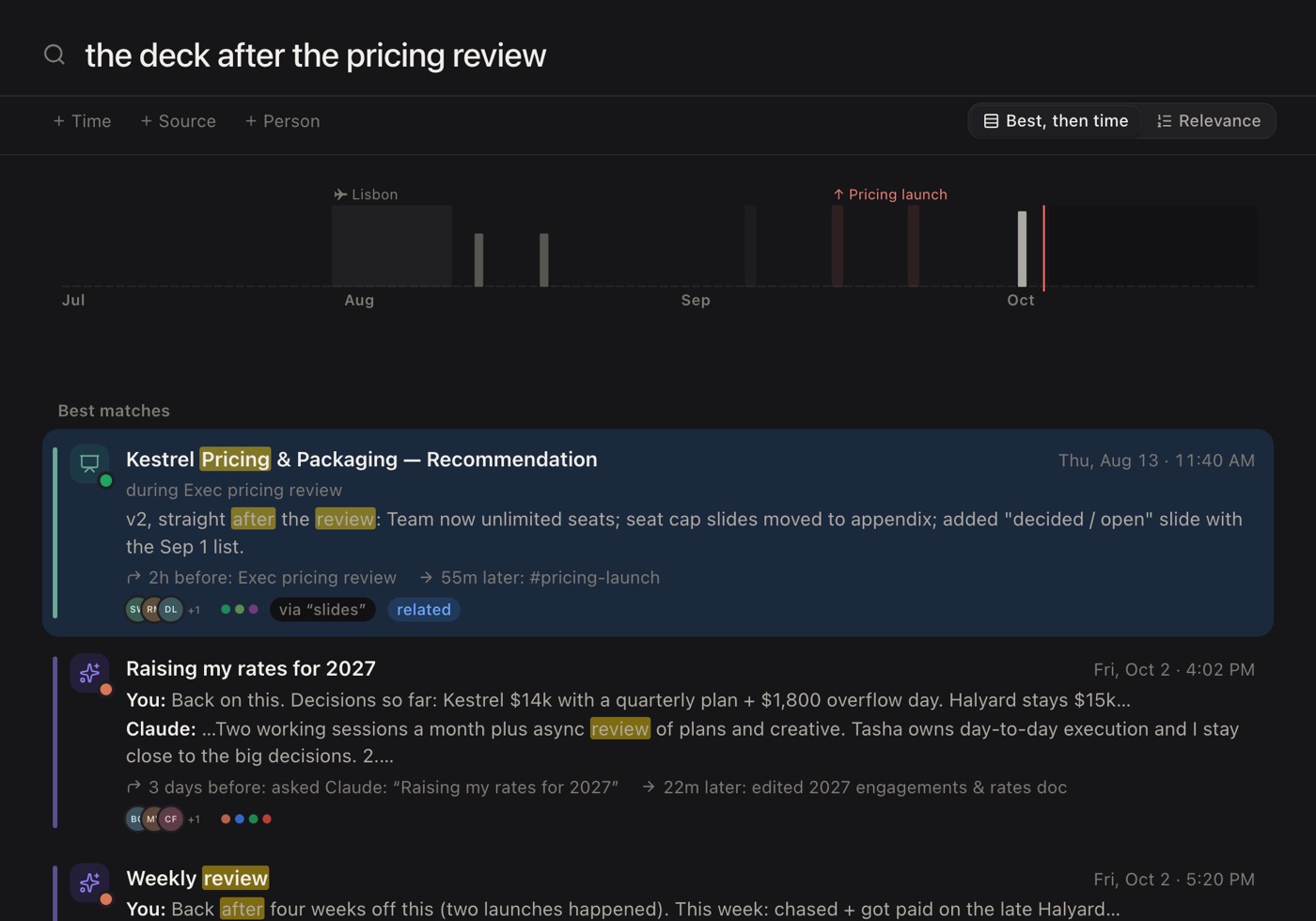
Task: Click the red current-time line on the timeline
Action: click(1043, 247)
